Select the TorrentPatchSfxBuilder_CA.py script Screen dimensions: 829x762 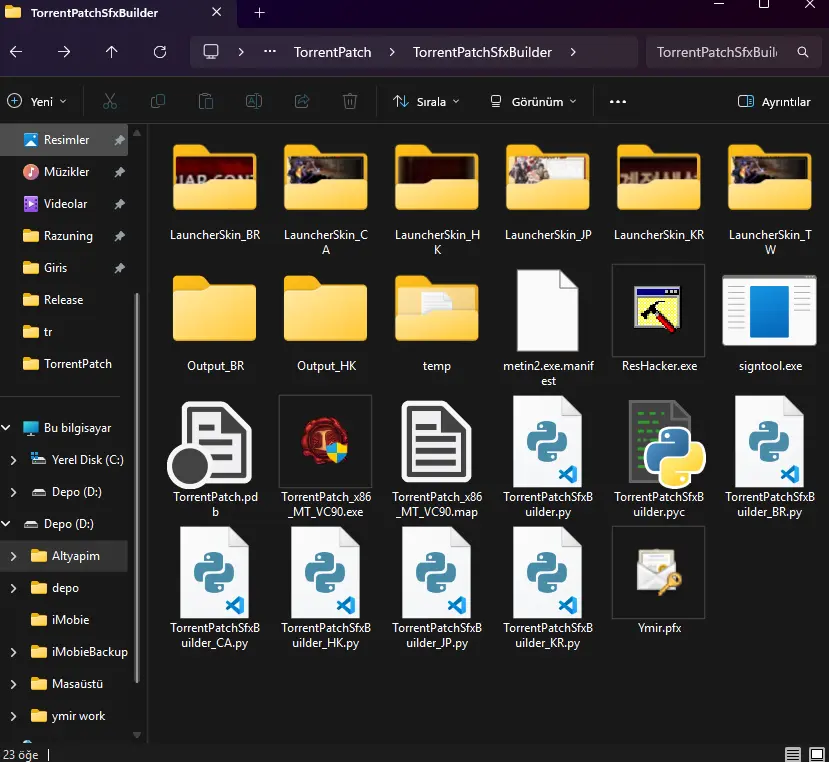pyautogui.click(x=214, y=572)
